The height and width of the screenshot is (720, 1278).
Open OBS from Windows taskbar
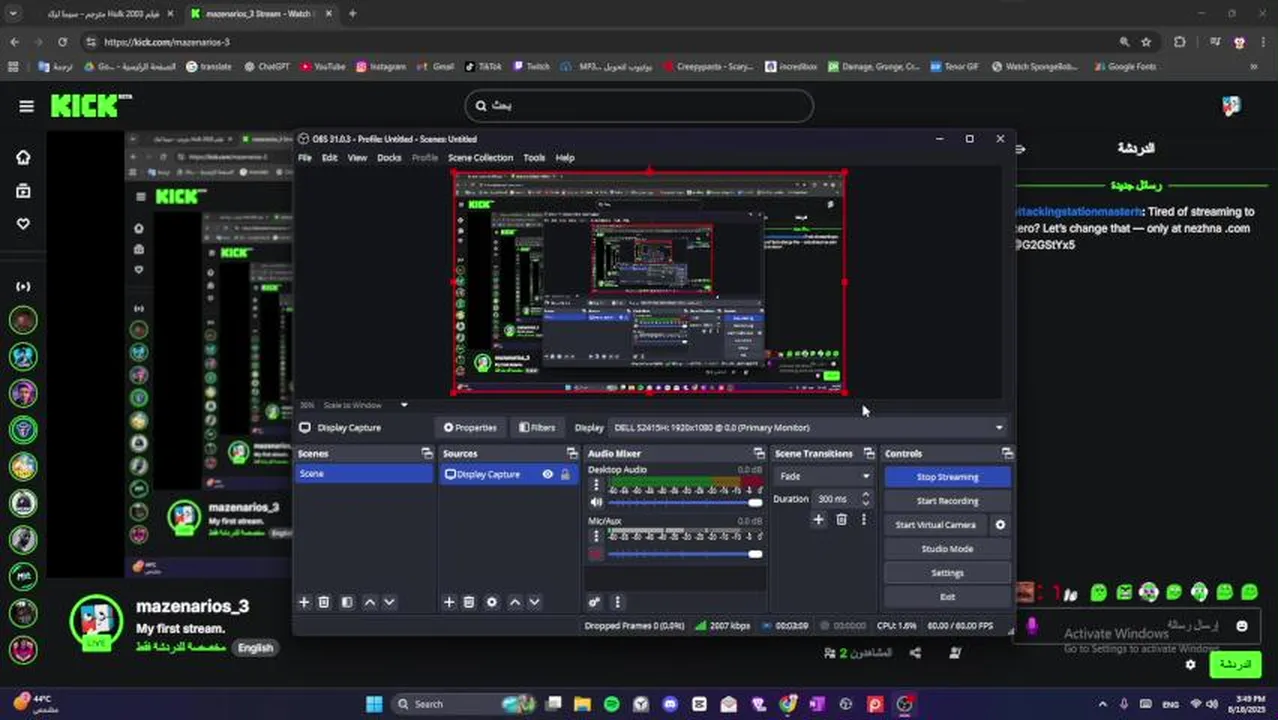[x=905, y=704]
